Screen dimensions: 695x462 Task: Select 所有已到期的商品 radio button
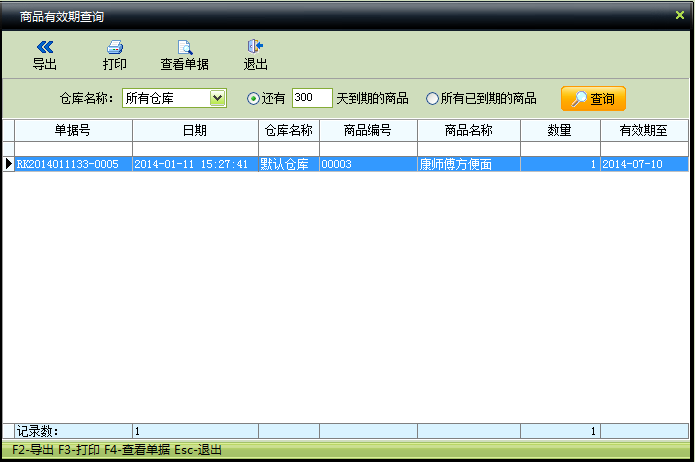click(432, 98)
